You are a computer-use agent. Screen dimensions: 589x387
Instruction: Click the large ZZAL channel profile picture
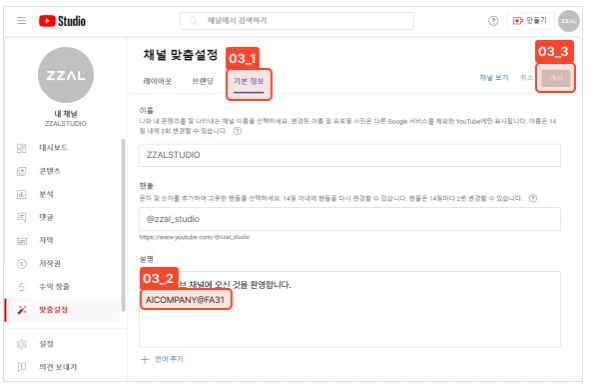coord(66,75)
